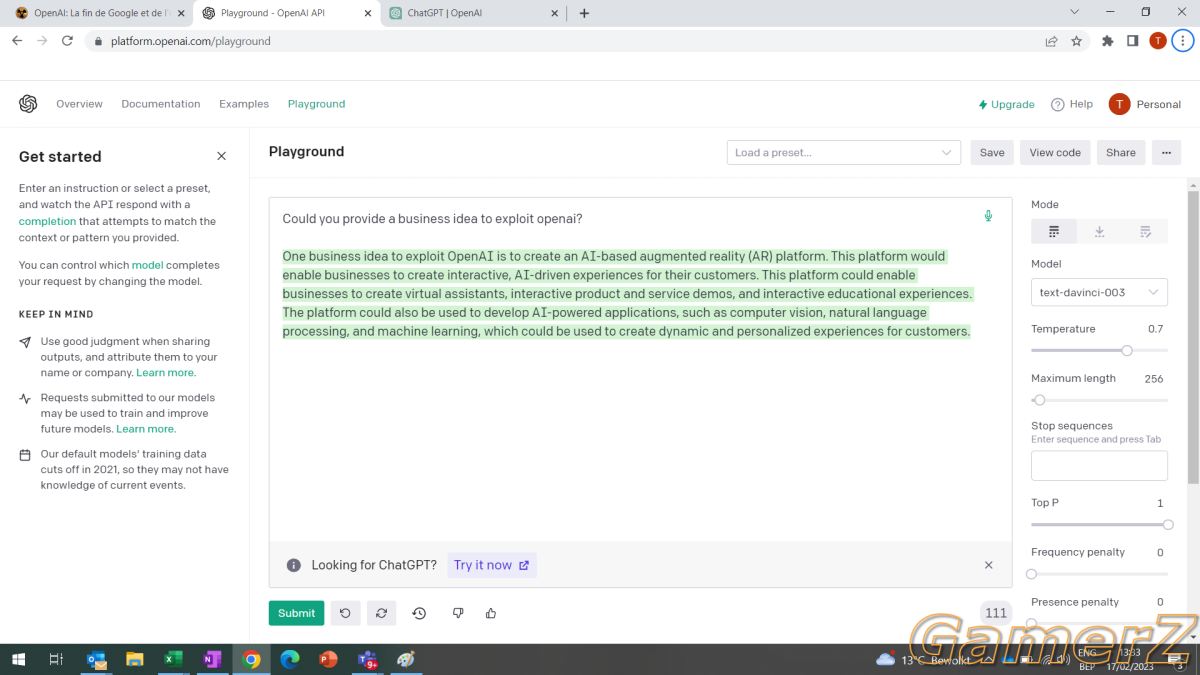Click the Help question mark icon
The image size is (1200, 675).
tap(1058, 104)
